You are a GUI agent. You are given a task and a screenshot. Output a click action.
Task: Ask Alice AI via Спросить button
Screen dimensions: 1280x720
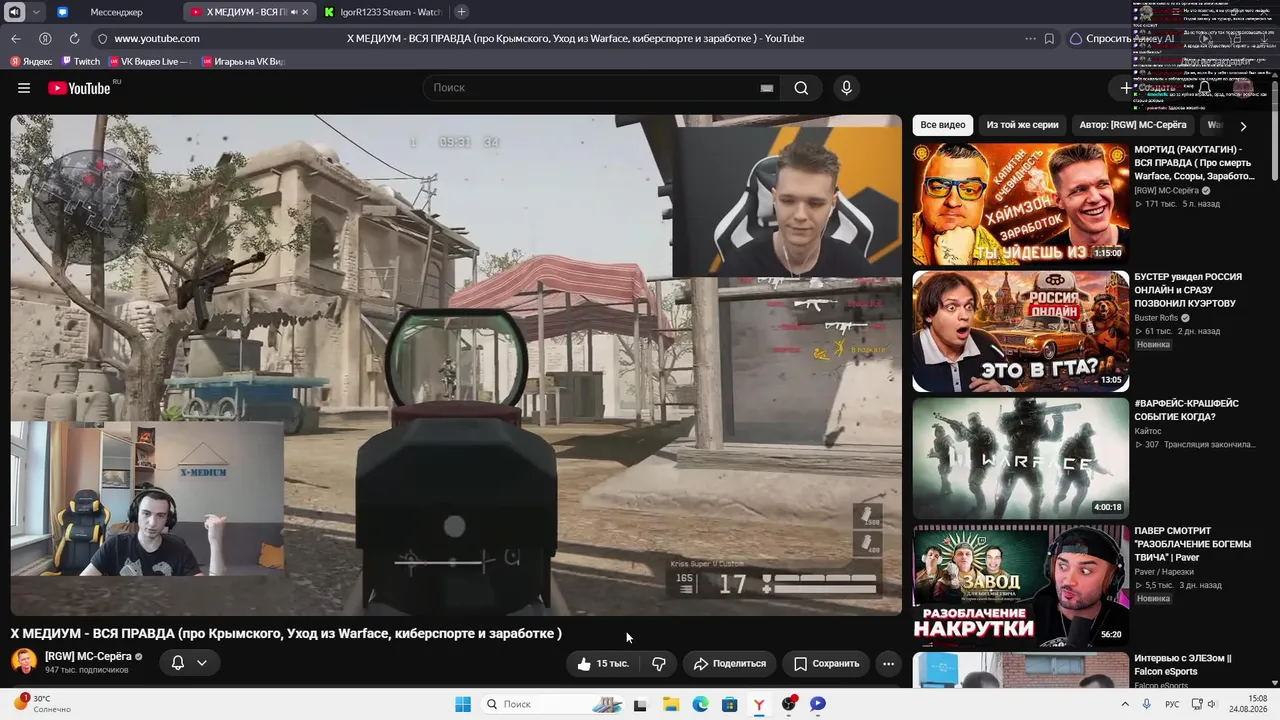[1121, 38]
